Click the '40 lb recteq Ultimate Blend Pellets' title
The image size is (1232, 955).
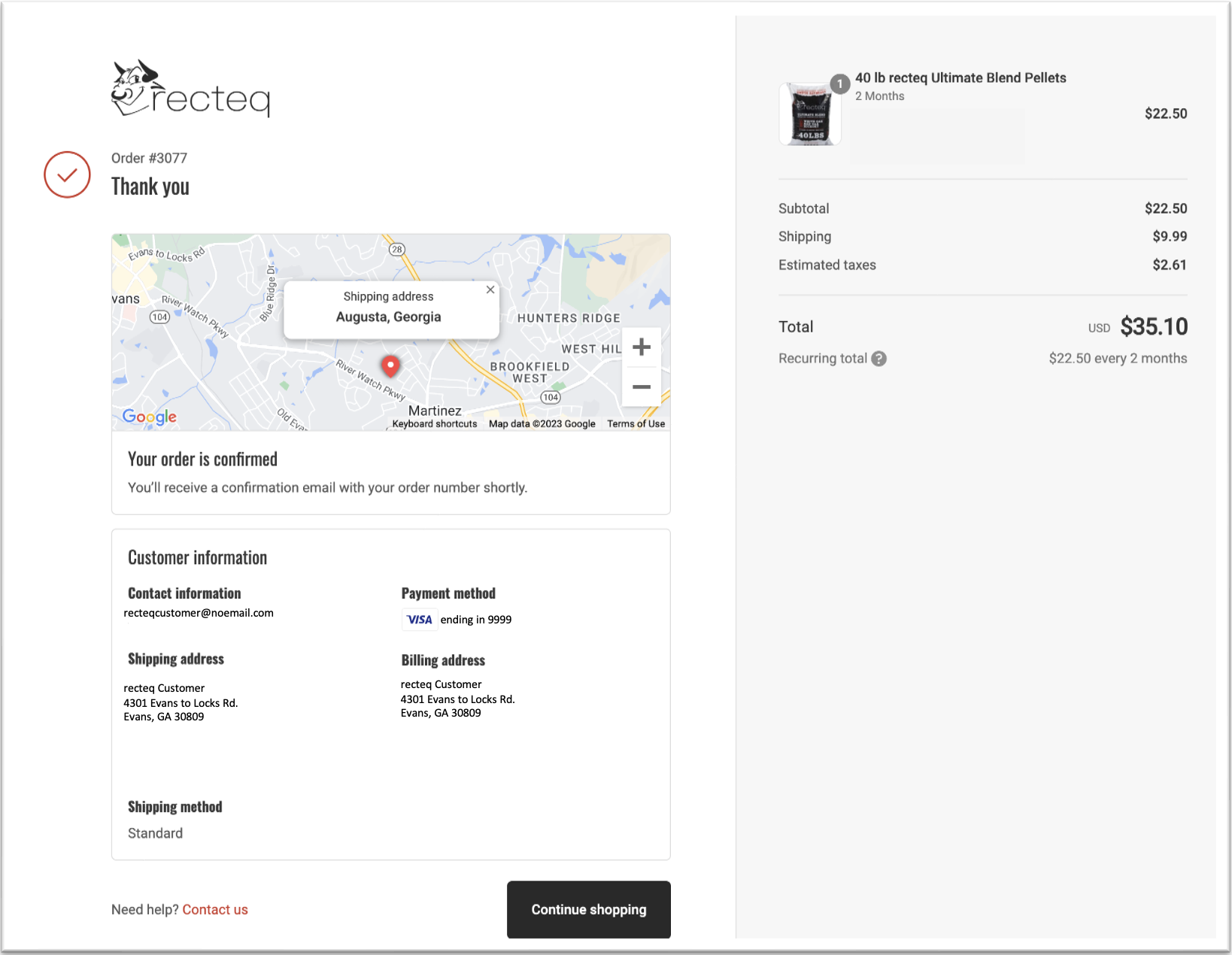(x=960, y=77)
